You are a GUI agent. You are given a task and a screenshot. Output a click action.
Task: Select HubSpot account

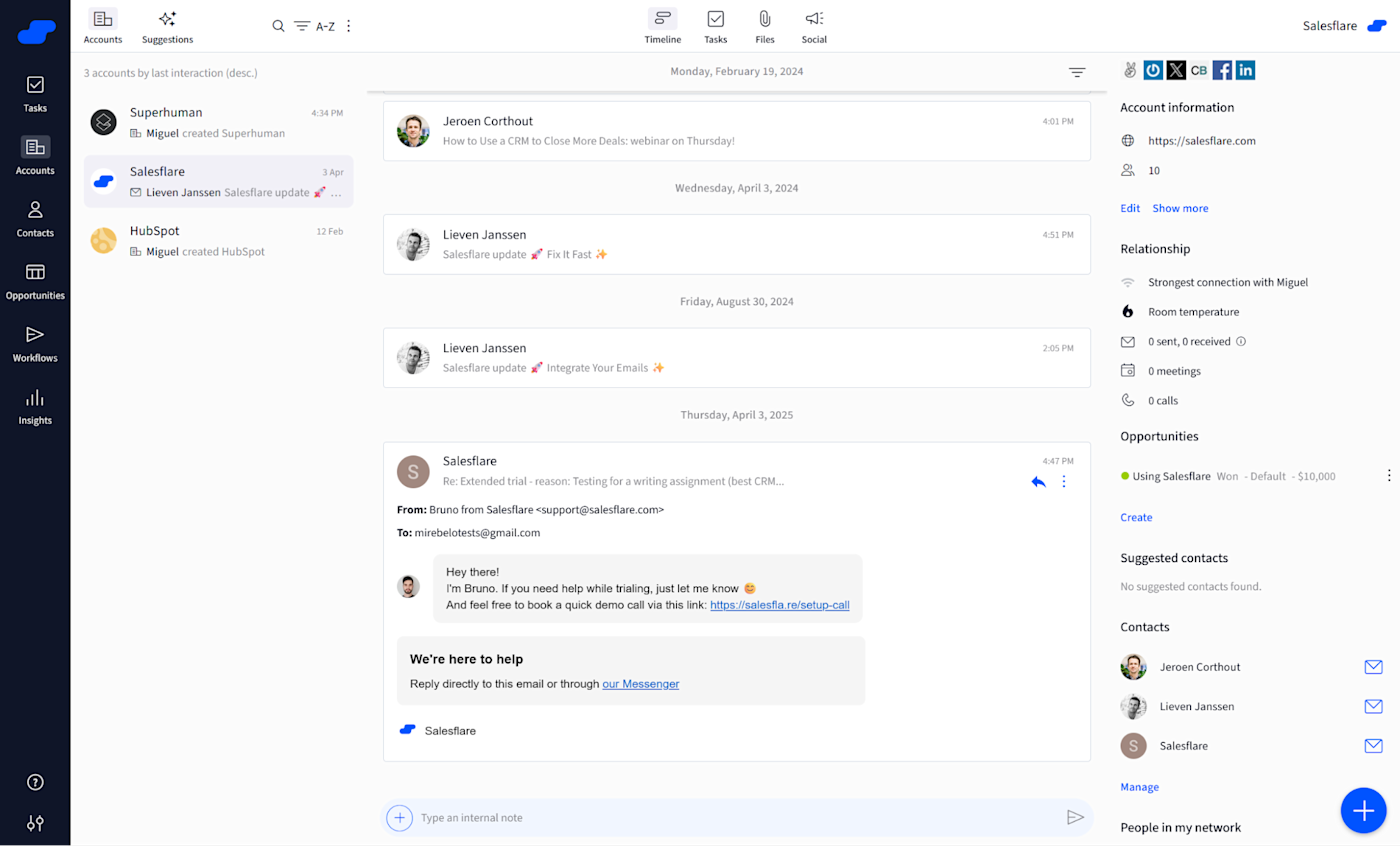coord(218,240)
